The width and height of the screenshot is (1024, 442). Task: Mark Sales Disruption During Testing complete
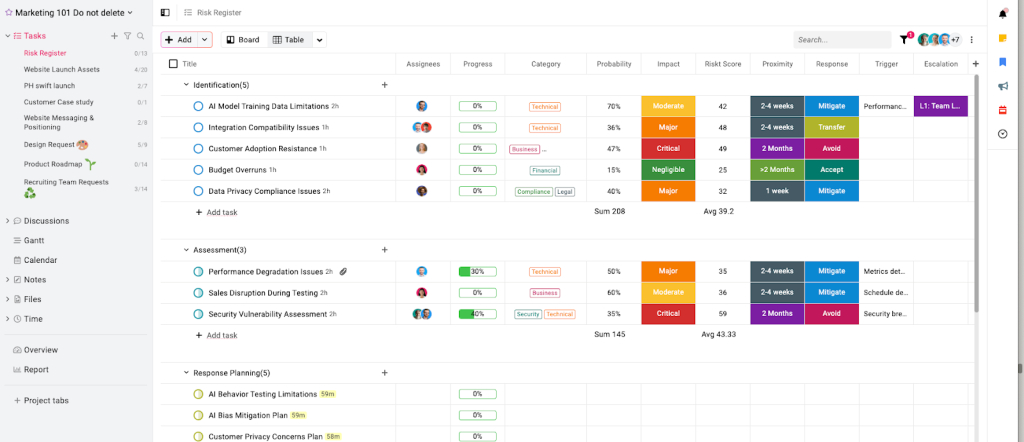point(198,293)
